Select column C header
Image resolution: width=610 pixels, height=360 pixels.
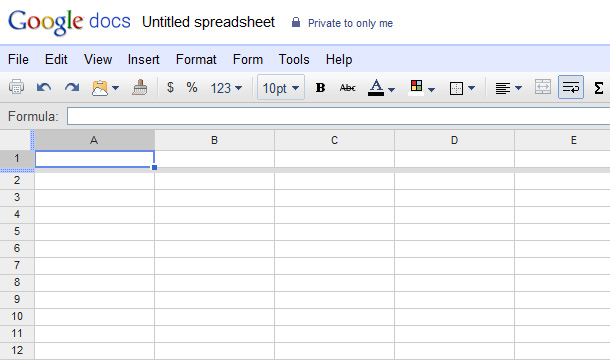point(335,140)
